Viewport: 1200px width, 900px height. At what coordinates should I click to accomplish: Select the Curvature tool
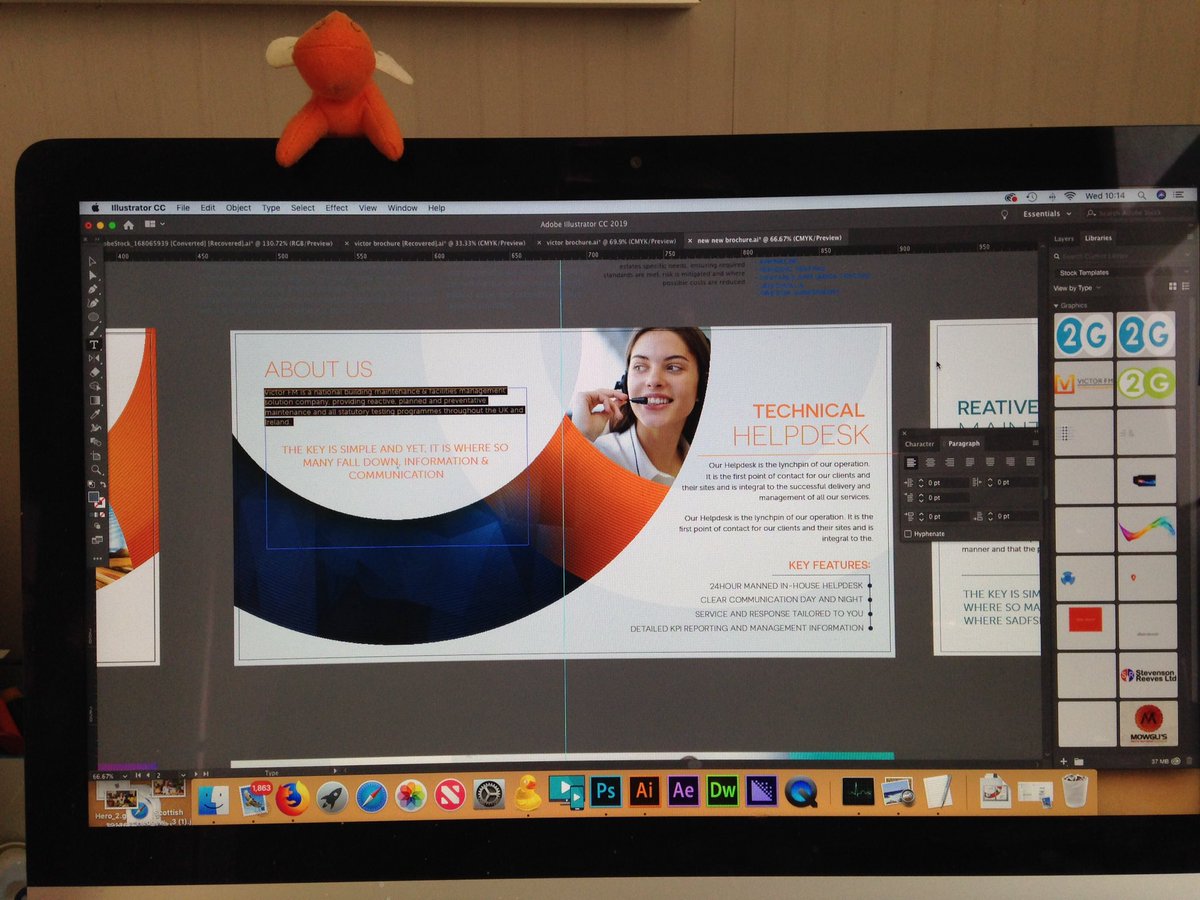[93, 302]
